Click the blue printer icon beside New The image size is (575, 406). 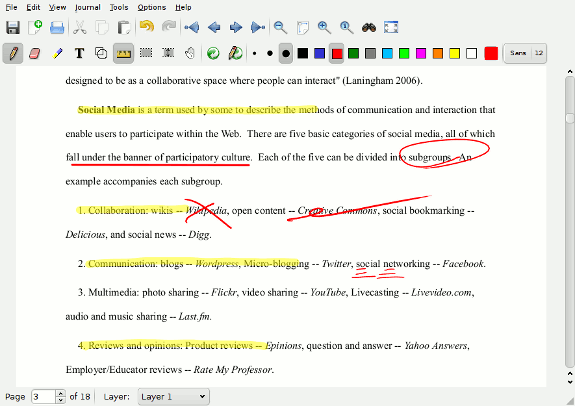(x=57, y=28)
